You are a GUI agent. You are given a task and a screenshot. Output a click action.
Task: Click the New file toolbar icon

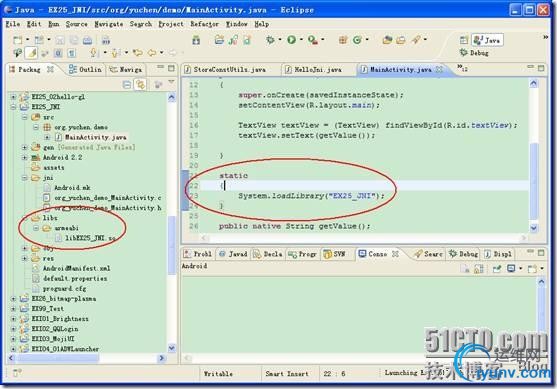pos(18,40)
